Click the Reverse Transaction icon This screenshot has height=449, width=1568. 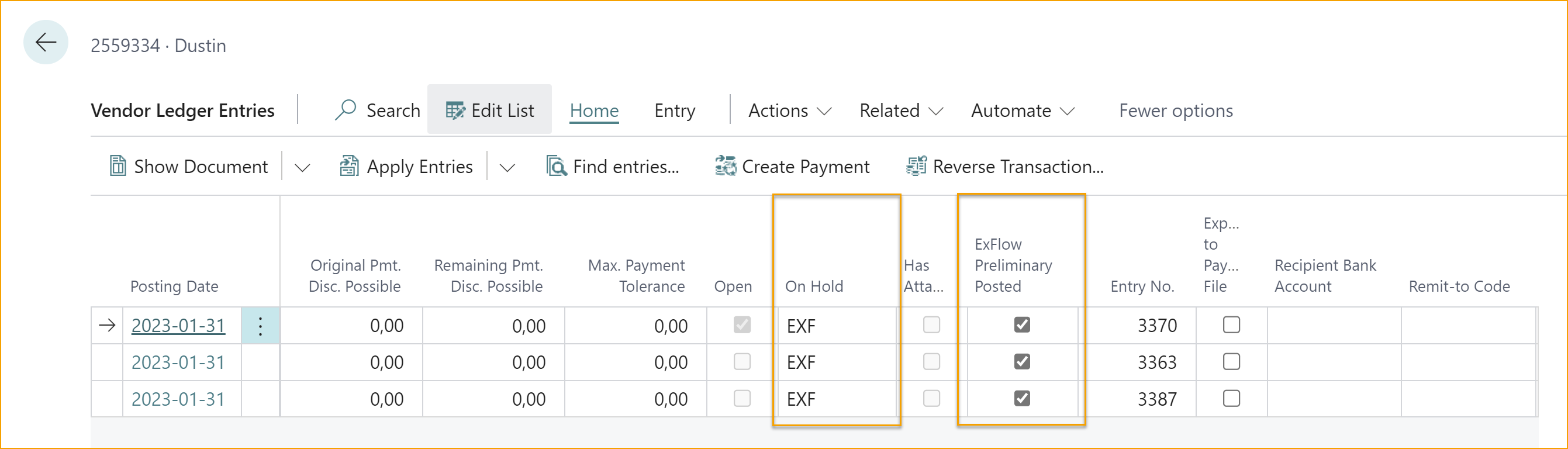pos(916,166)
